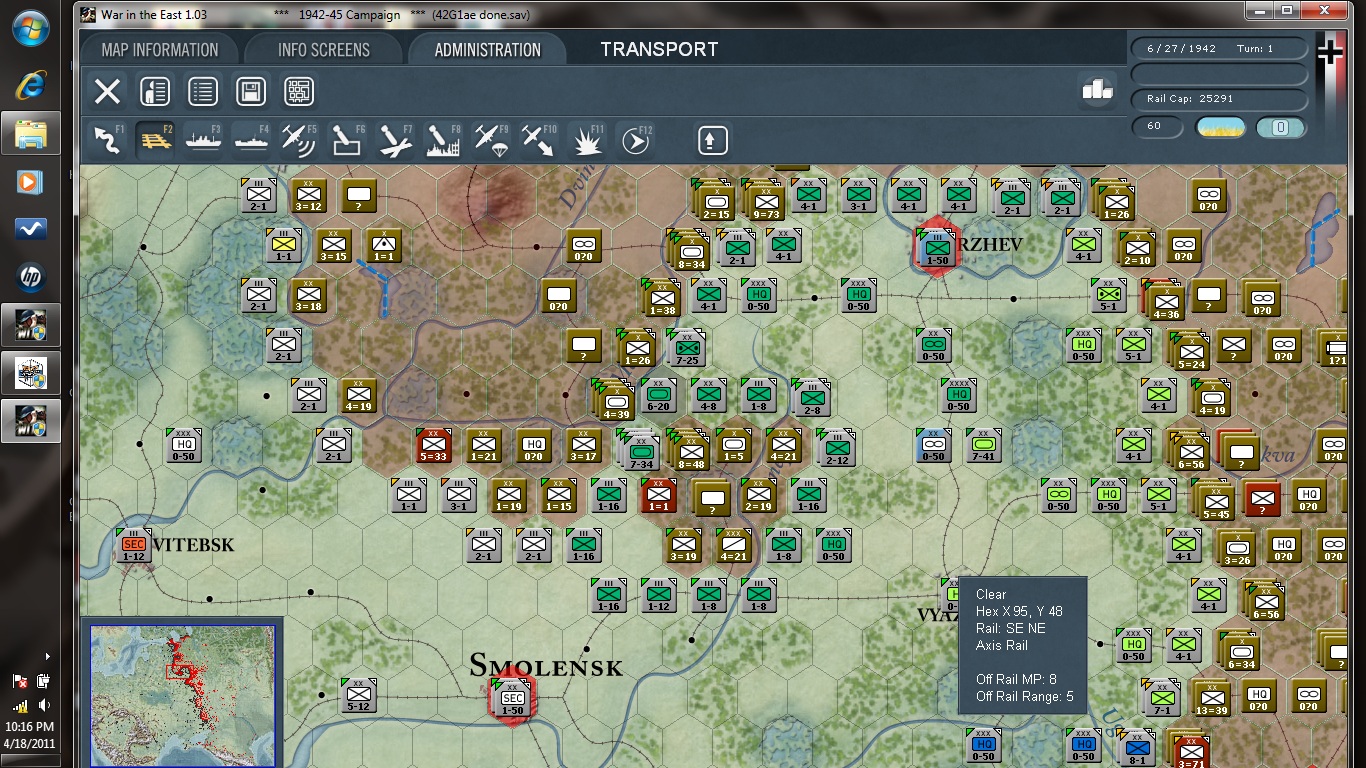Click the save game floppy disk icon

pos(251,92)
